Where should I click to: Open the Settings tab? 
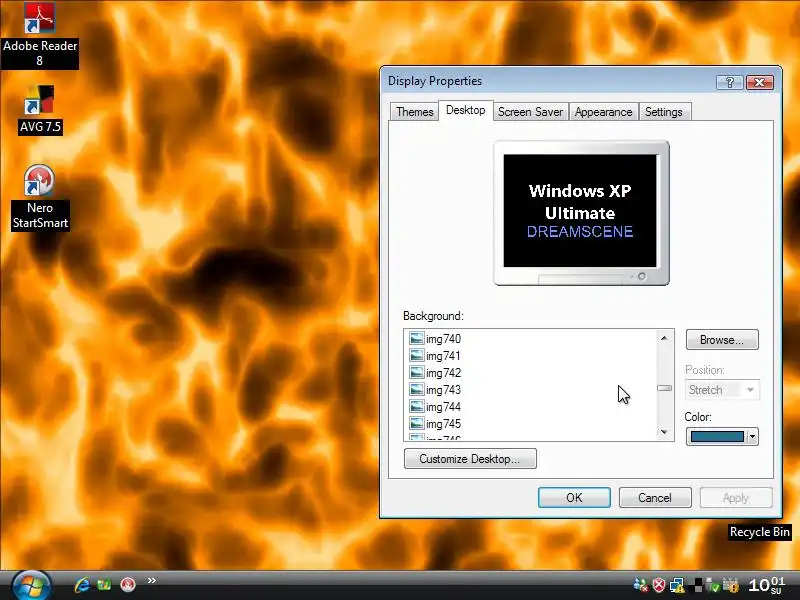point(663,112)
